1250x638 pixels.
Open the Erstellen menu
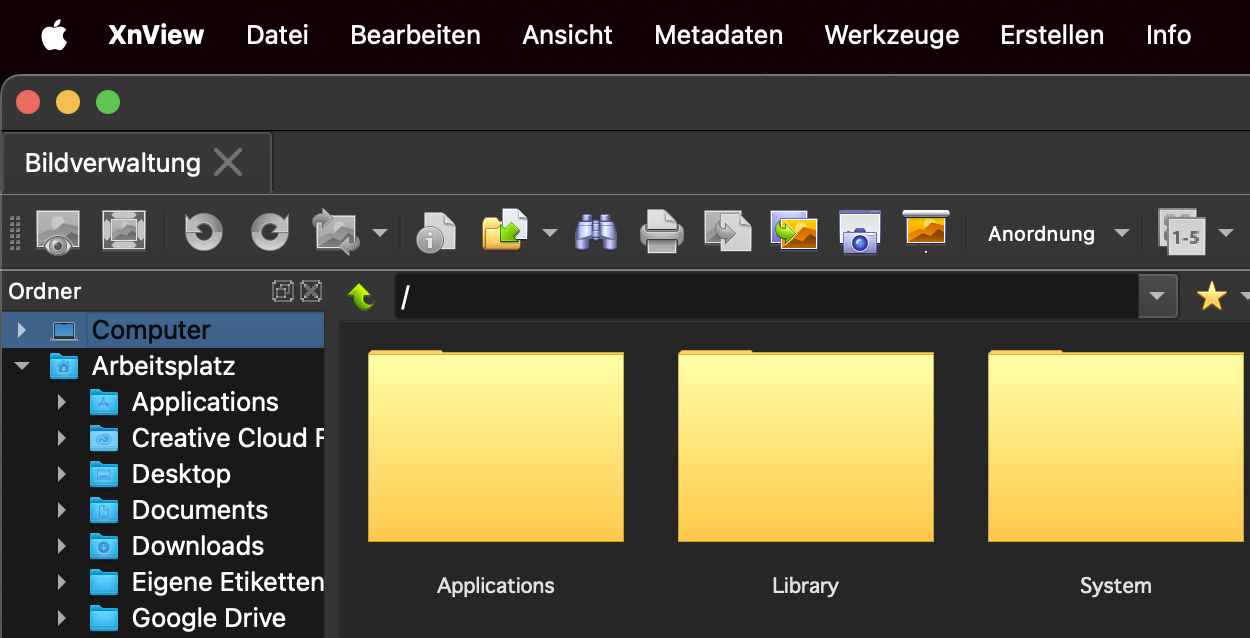tap(1052, 36)
